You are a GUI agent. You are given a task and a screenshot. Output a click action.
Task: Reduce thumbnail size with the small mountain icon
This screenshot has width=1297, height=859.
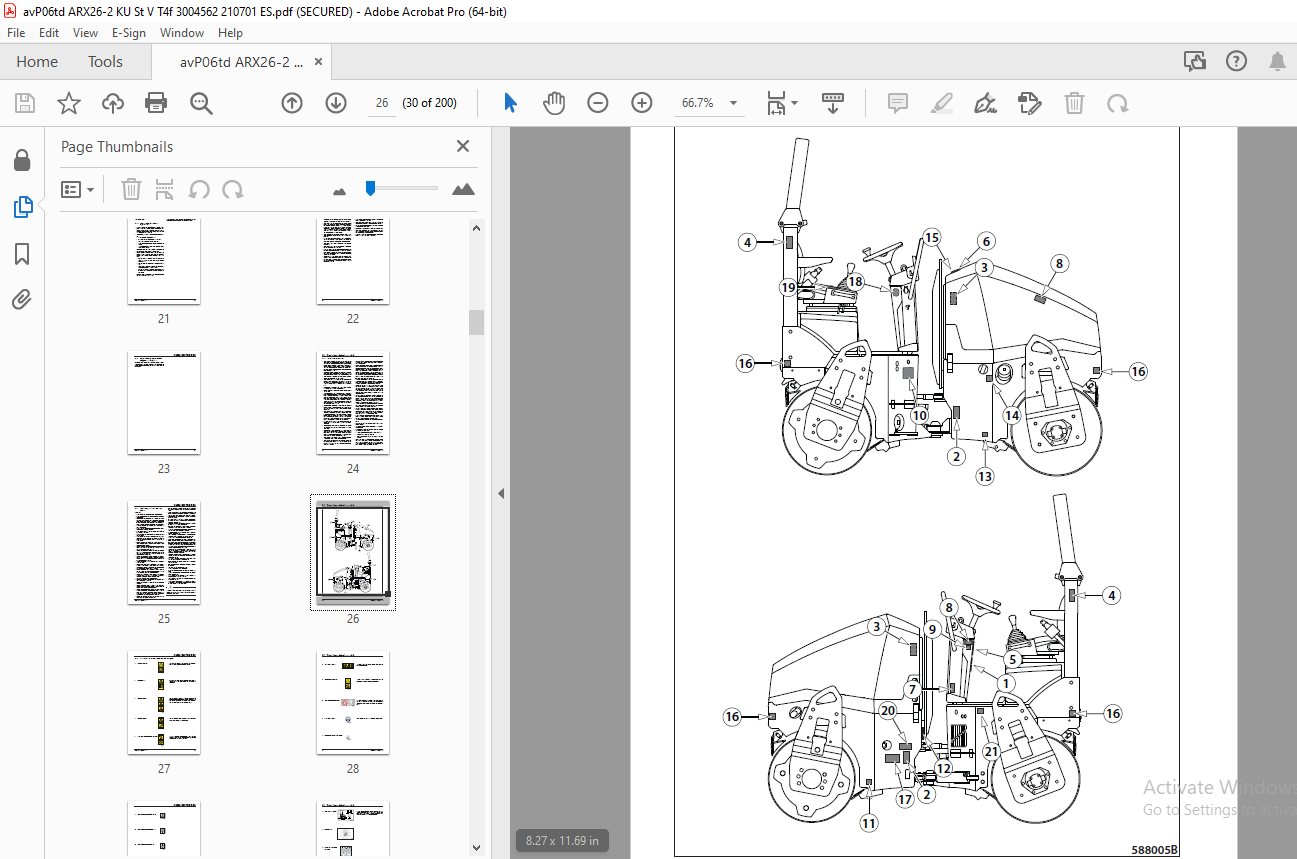click(x=339, y=190)
